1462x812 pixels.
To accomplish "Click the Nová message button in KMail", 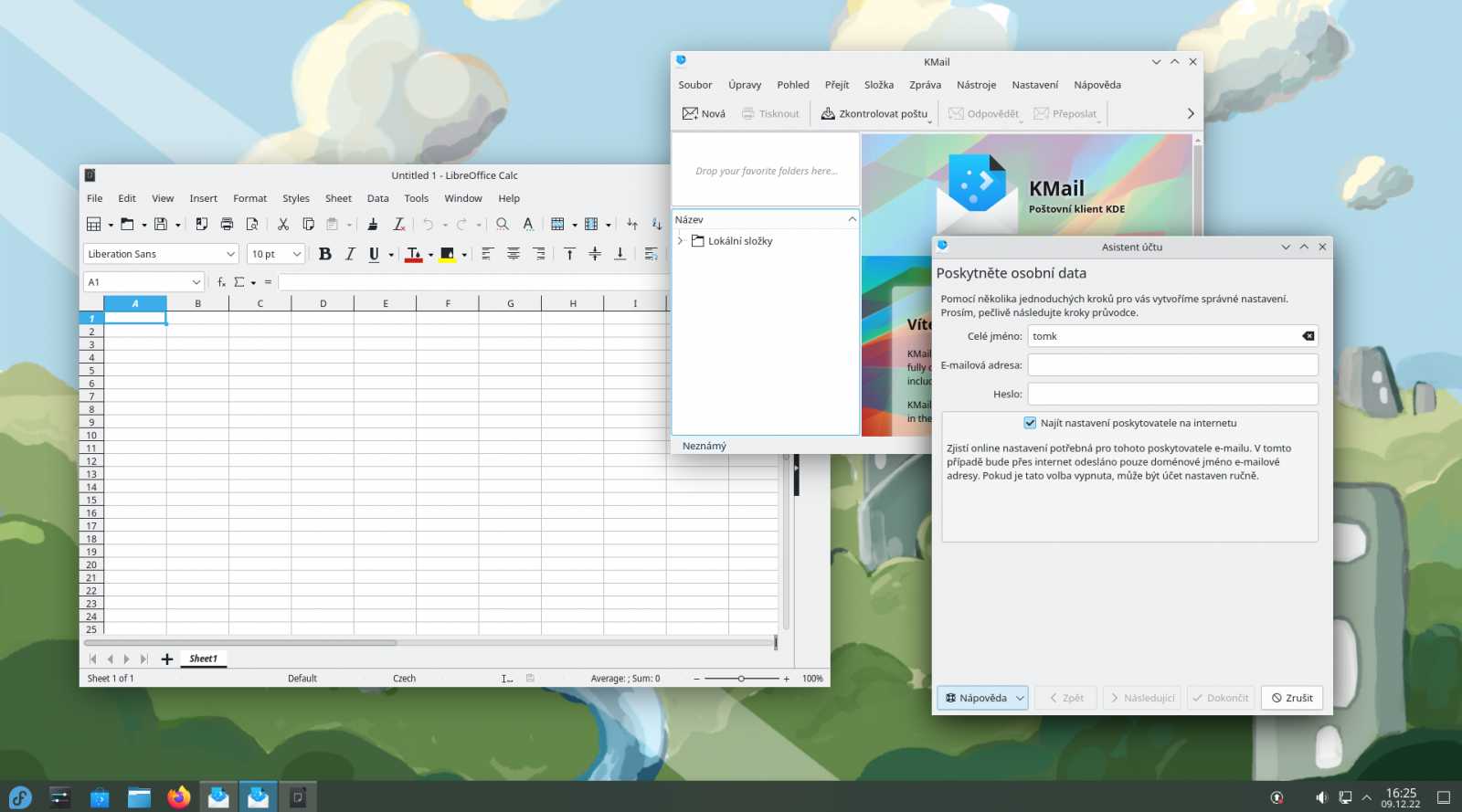I will (704, 113).
